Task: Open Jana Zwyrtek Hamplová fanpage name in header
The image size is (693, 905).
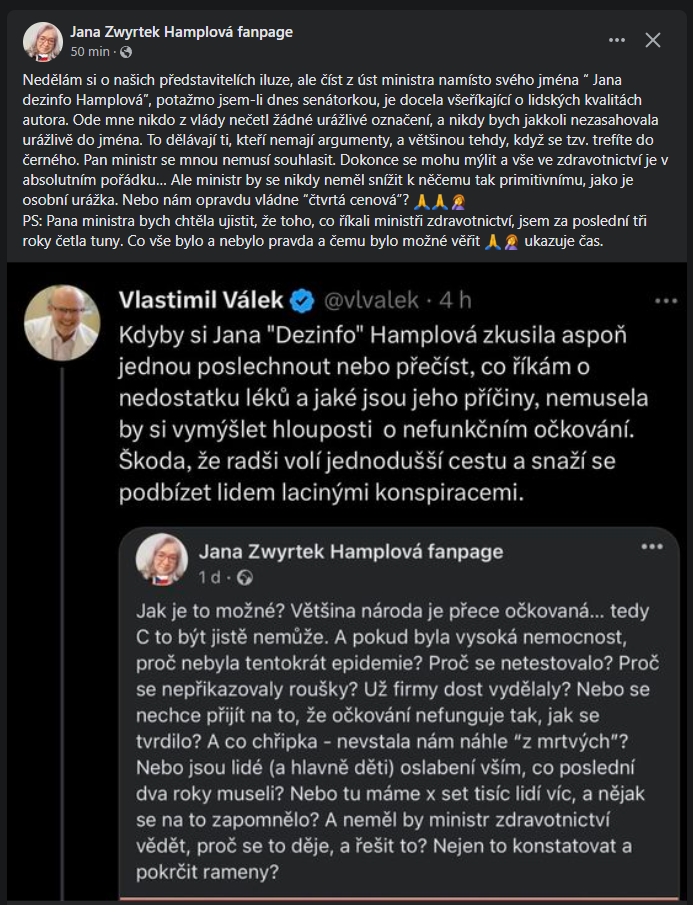Action: (x=181, y=32)
